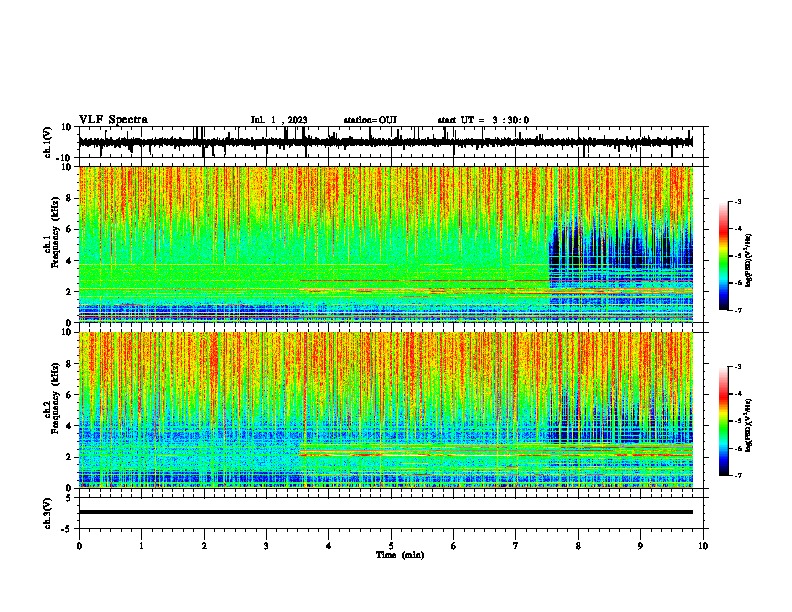Click the "0" tick on the Time axis

click(x=79, y=546)
